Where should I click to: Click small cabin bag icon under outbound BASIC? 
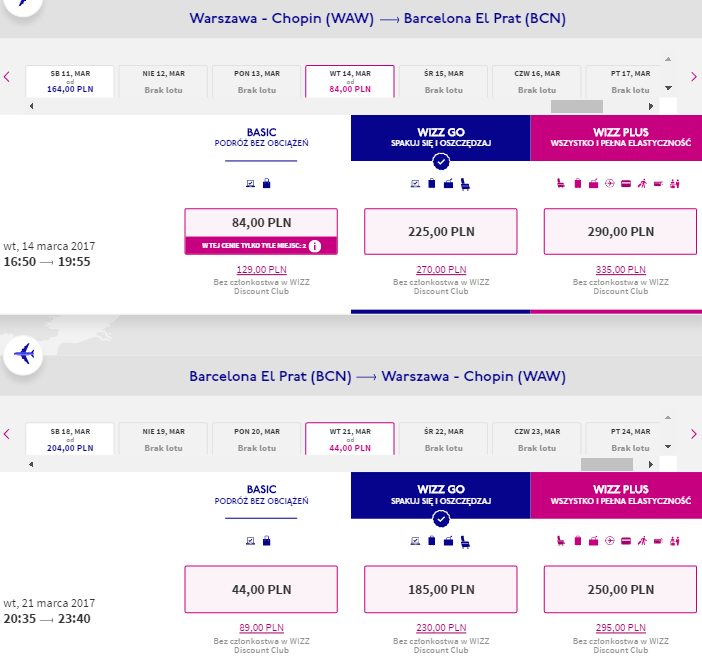click(266, 183)
